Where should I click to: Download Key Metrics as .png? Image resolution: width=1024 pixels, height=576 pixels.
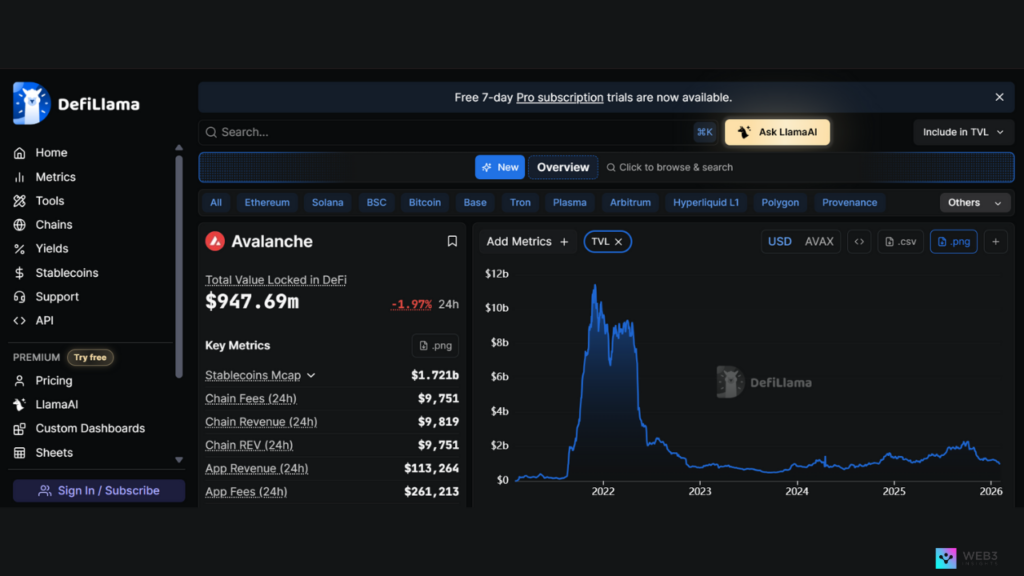[435, 346]
